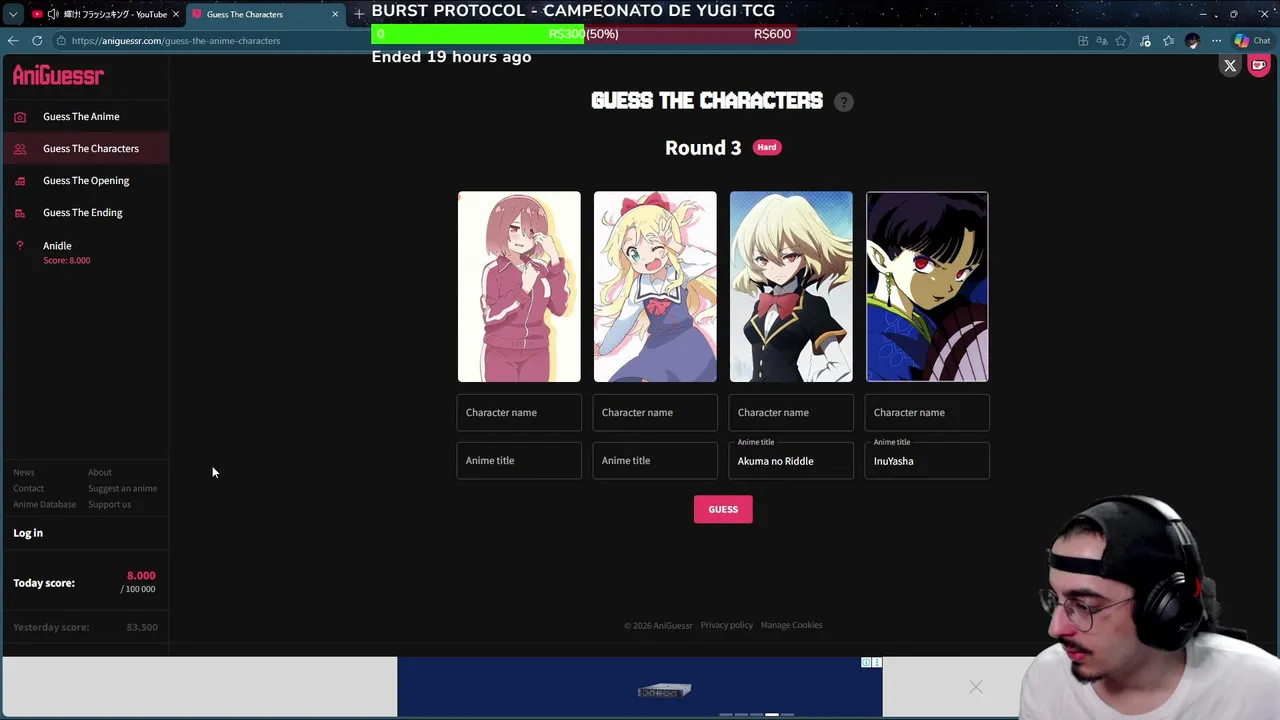Click the Hard difficulty badge
Screen dimensions: 1280x720
(767, 147)
